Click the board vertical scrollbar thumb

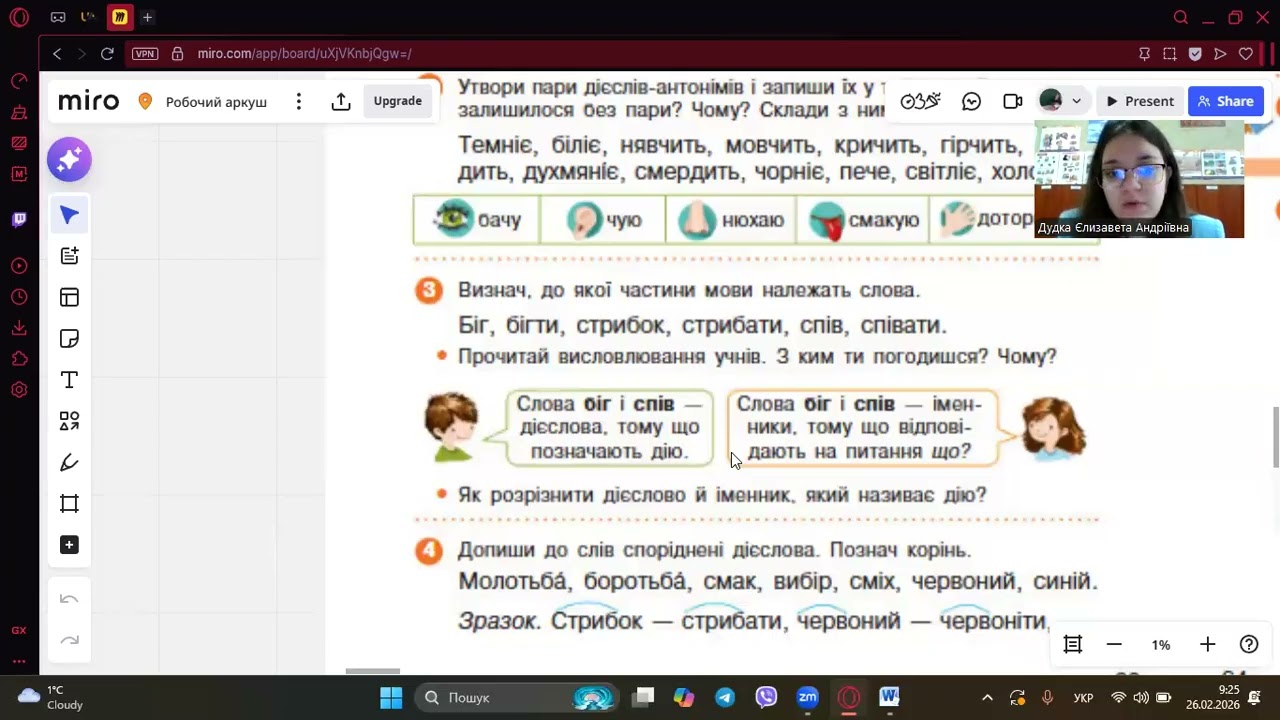[x=1276, y=437]
